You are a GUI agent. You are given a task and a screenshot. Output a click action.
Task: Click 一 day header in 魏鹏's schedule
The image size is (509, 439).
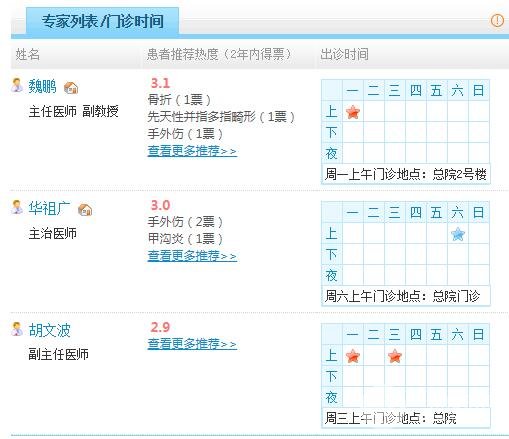pyautogui.click(x=353, y=90)
